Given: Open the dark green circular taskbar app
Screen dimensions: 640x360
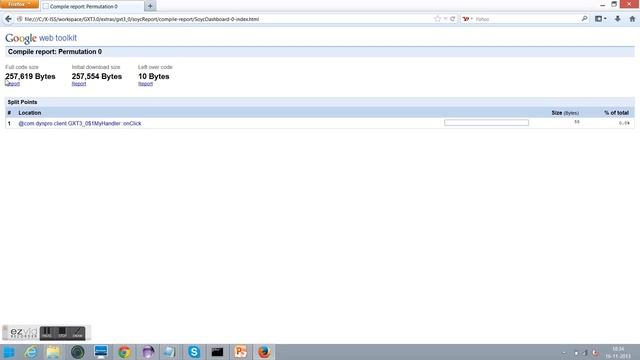Looking at the screenshot, I should pos(78,352).
